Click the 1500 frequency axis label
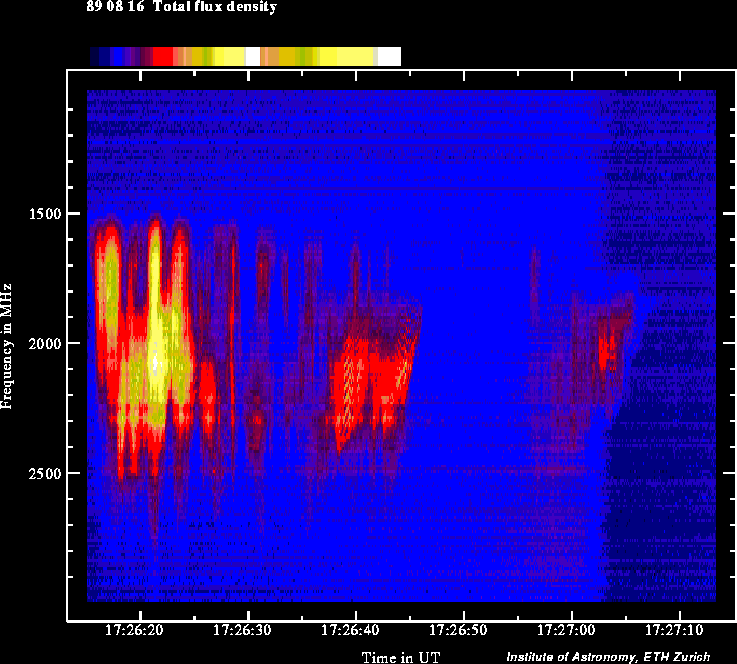The width and height of the screenshot is (737, 664). (x=45, y=214)
